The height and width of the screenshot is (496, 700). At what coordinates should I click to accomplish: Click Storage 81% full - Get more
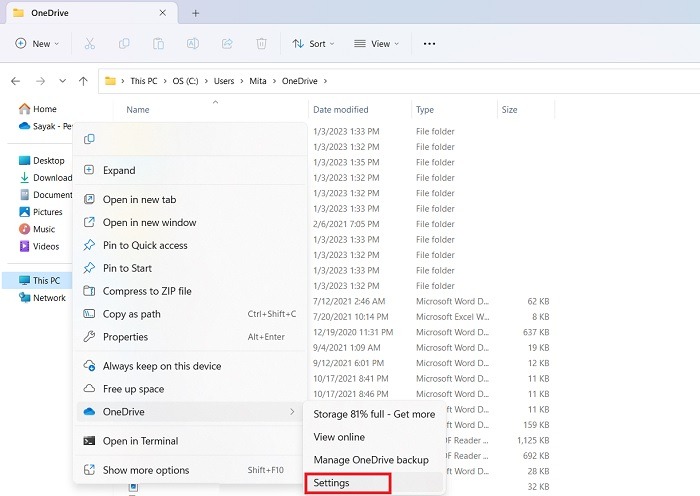[374, 414]
